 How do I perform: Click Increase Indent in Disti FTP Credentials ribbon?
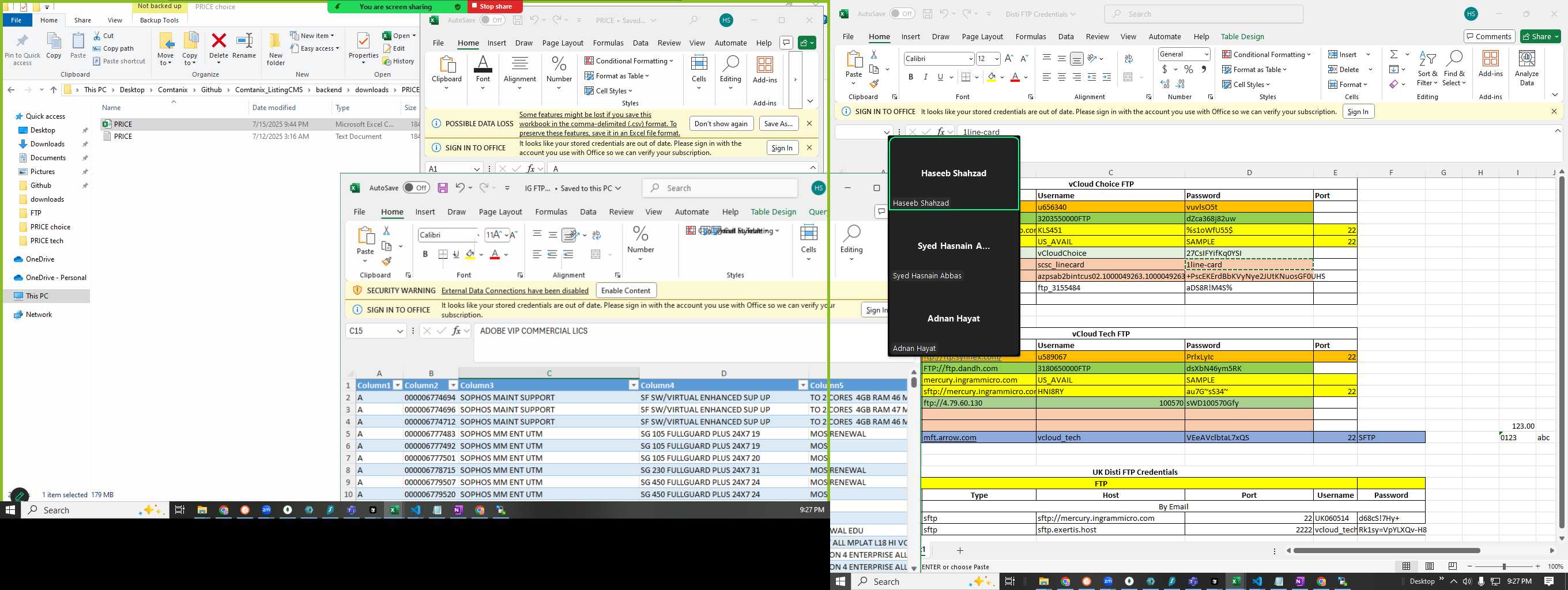coord(1107,77)
